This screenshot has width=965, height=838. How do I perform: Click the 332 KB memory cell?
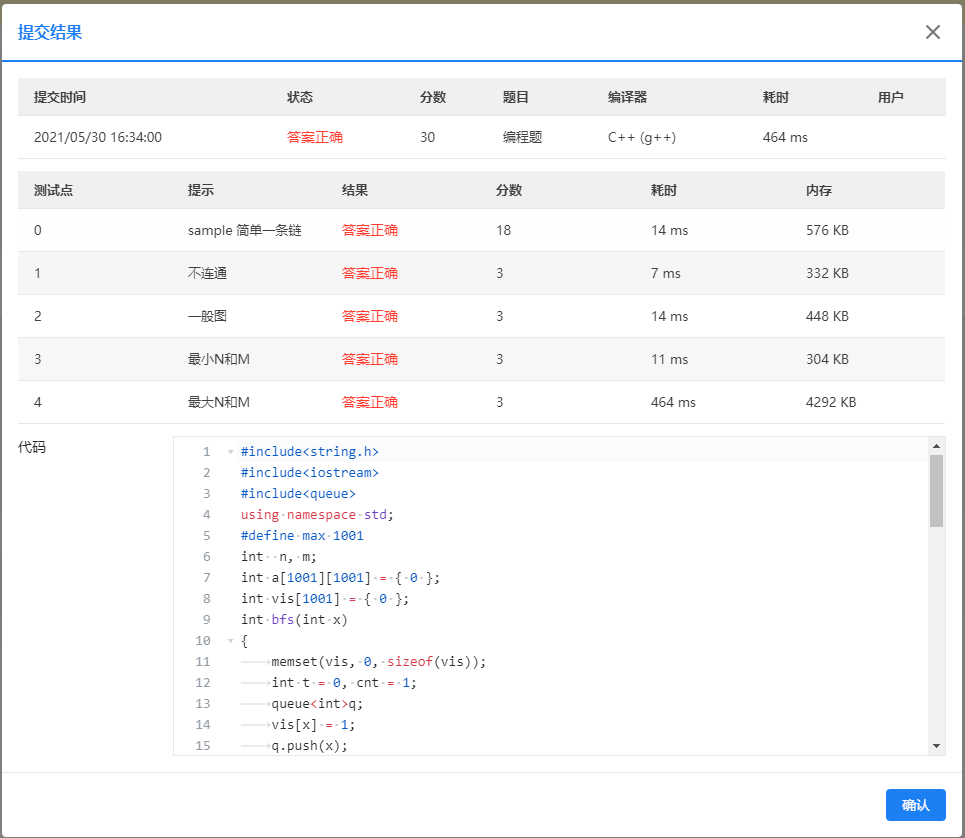click(x=827, y=273)
